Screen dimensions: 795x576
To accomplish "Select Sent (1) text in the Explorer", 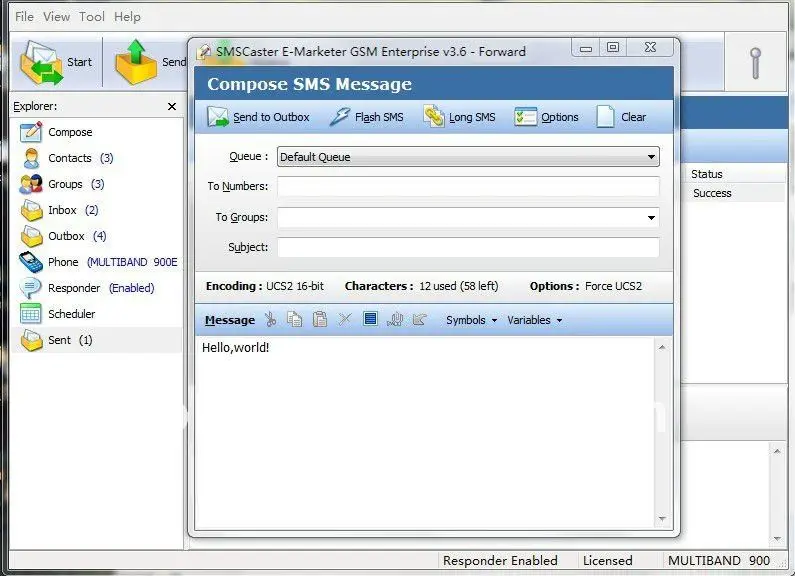I will coord(70,340).
